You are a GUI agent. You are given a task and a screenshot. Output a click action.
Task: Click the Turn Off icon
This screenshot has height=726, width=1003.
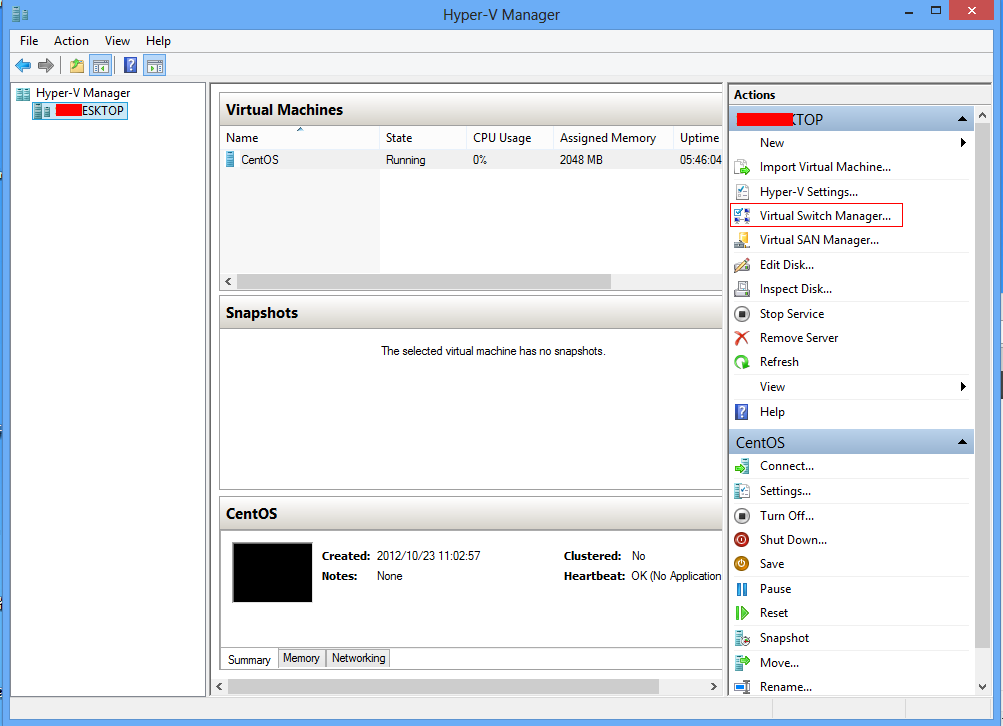click(742, 516)
